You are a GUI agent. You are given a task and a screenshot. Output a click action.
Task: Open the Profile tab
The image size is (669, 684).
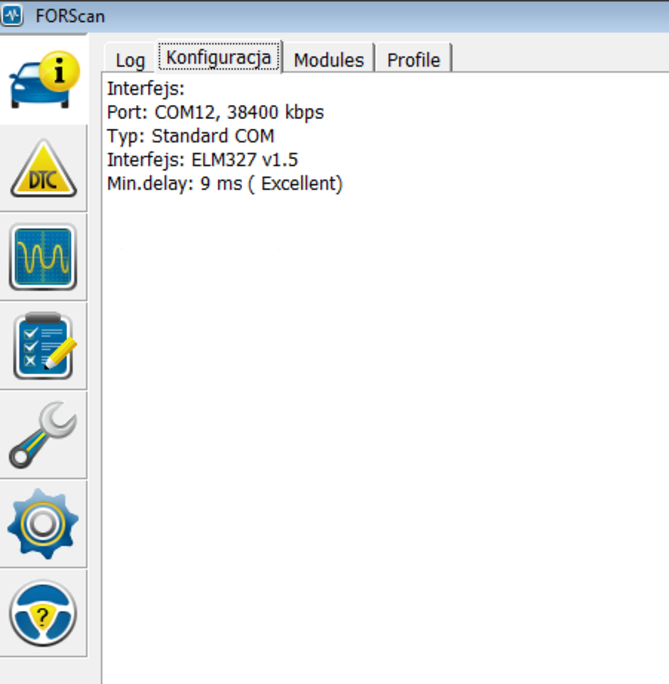point(413,60)
